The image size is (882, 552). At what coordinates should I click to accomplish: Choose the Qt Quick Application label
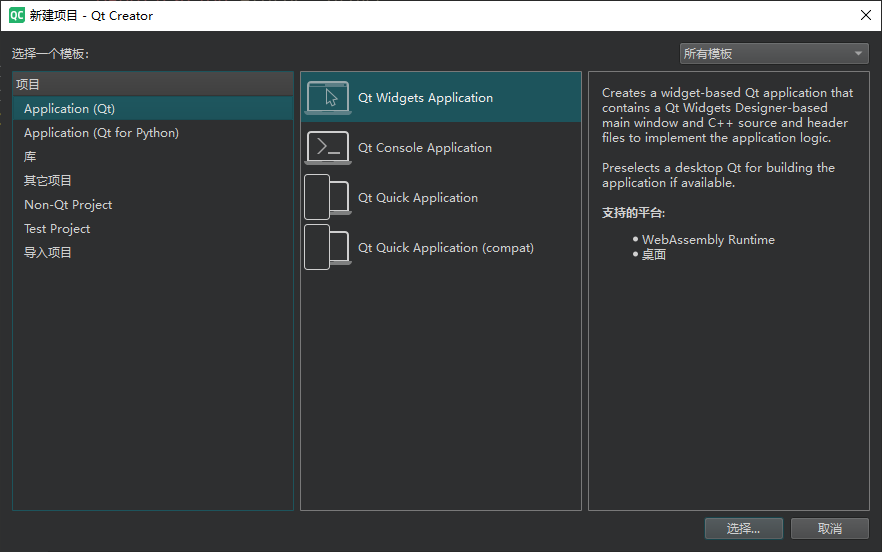tap(418, 198)
